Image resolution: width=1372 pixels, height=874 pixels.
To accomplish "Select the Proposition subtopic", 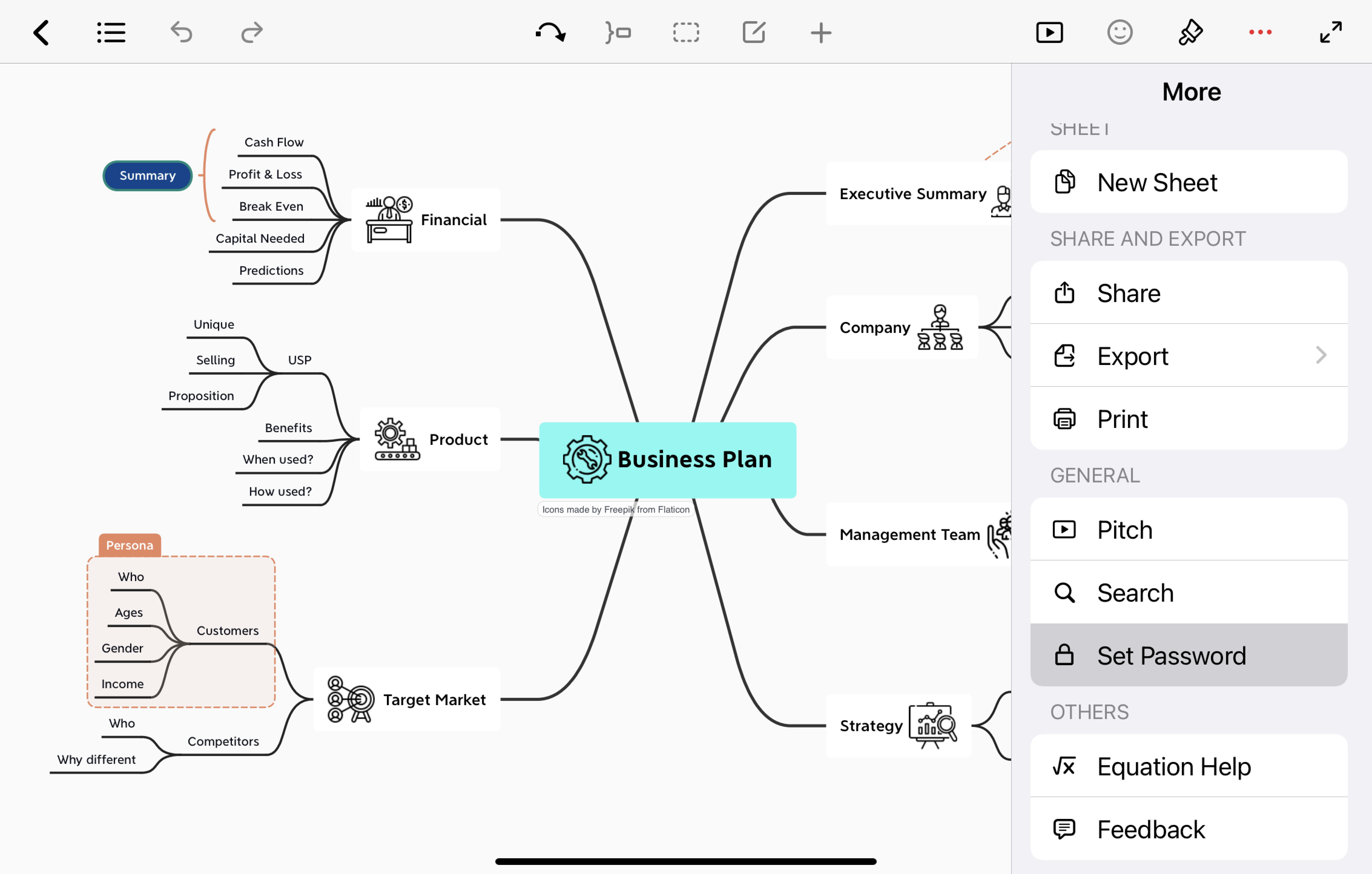I will [x=201, y=396].
